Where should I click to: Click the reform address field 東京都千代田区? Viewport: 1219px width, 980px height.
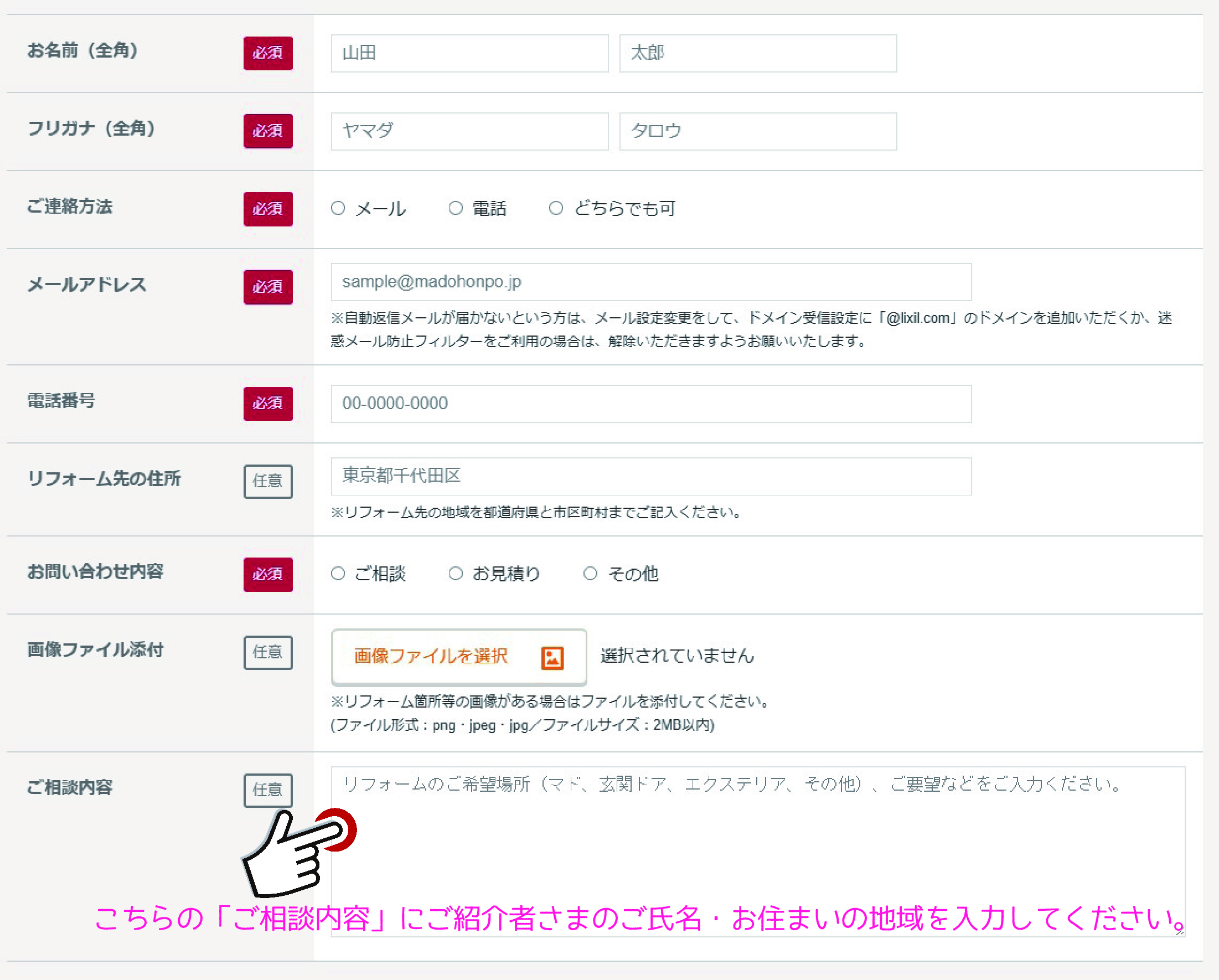[651, 476]
